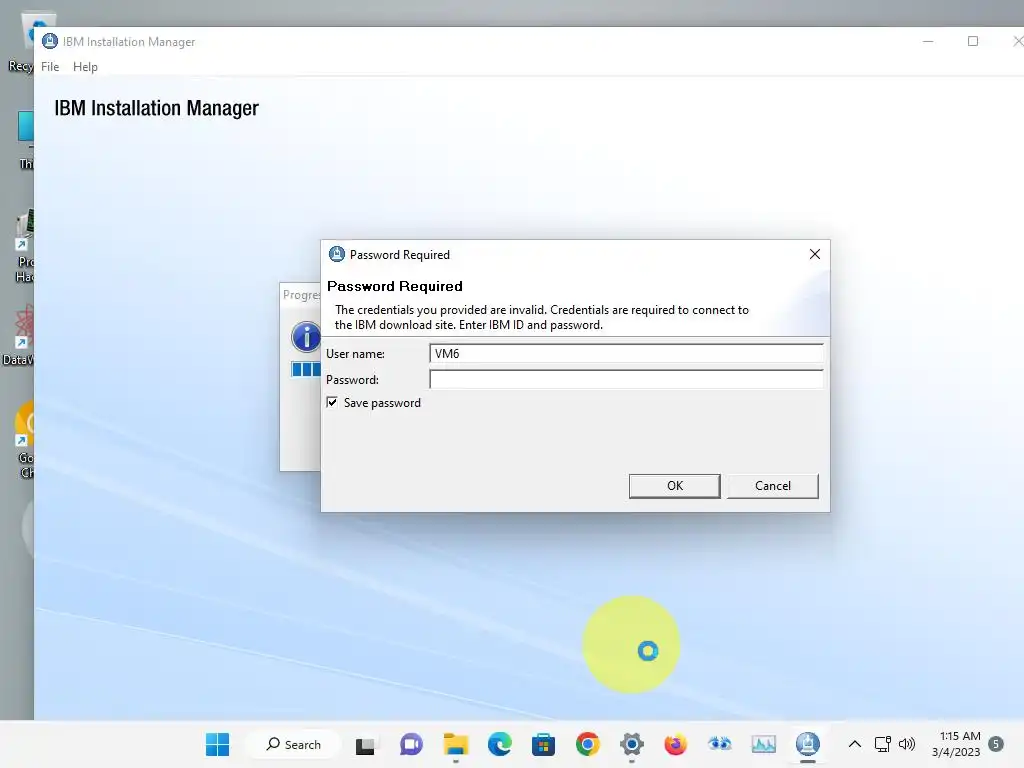Click the OK button in Password Required dialog
Image resolution: width=1024 pixels, height=768 pixels.
(675, 486)
